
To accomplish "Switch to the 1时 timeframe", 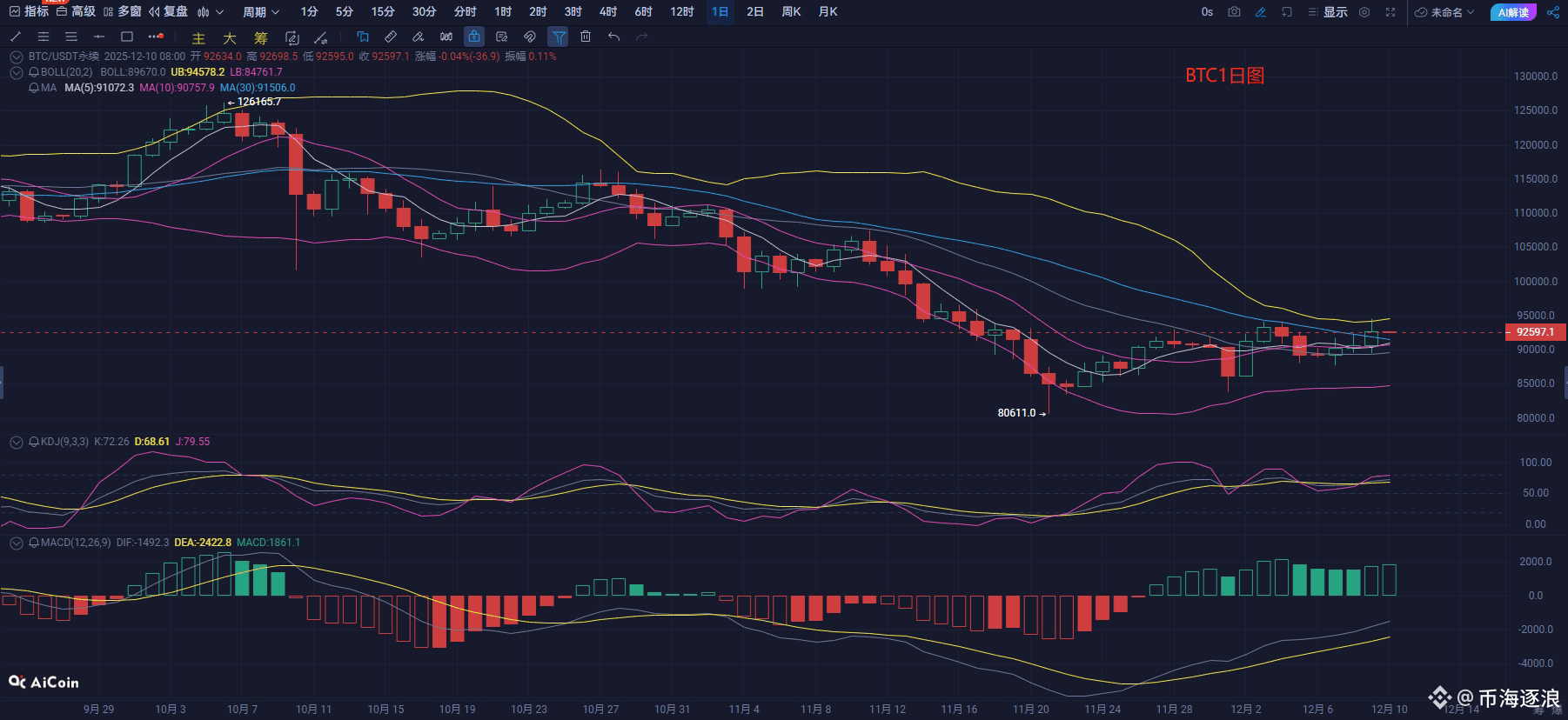I will click(502, 12).
